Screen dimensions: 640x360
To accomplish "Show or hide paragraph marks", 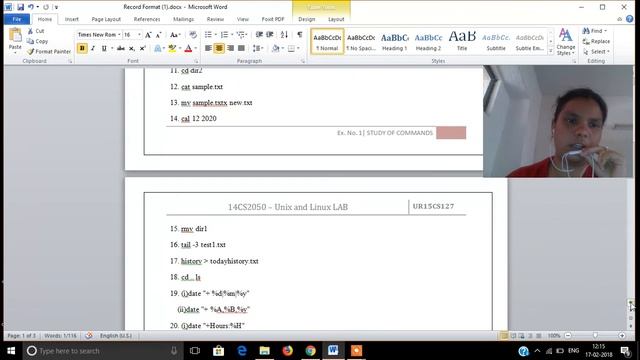I will coord(300,35).
